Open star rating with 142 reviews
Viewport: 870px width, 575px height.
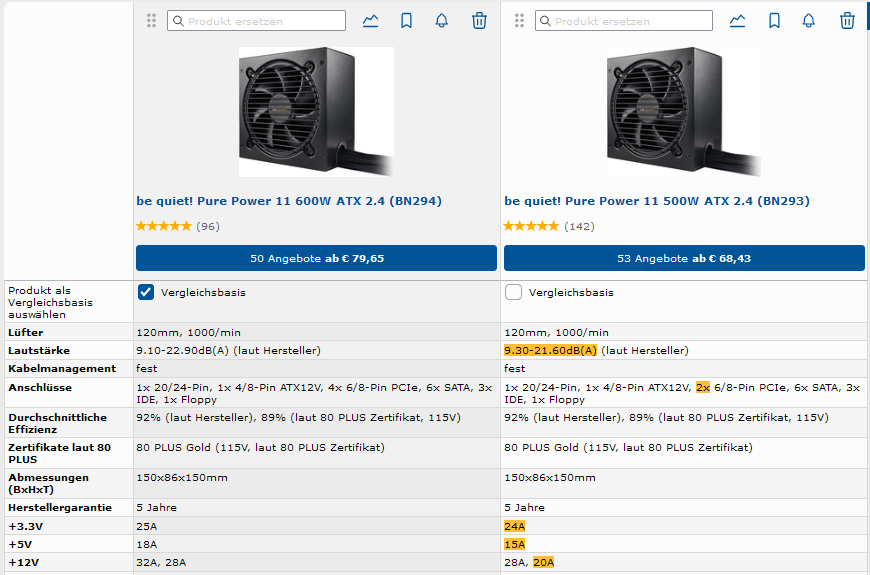pyautogui.click(x=549, y=226)
